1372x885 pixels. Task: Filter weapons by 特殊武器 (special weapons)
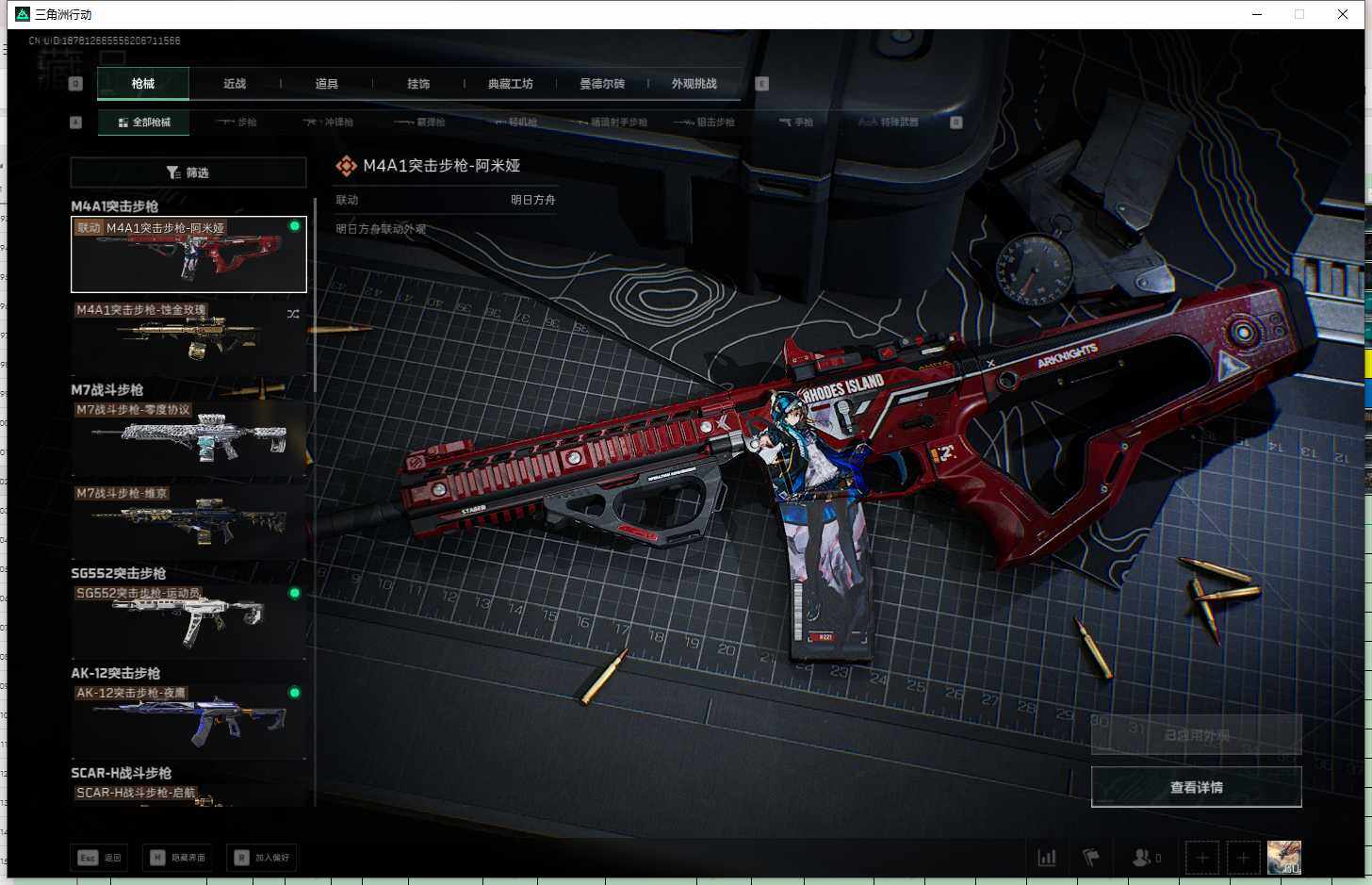pyautogui.click(x=889, y=123)
